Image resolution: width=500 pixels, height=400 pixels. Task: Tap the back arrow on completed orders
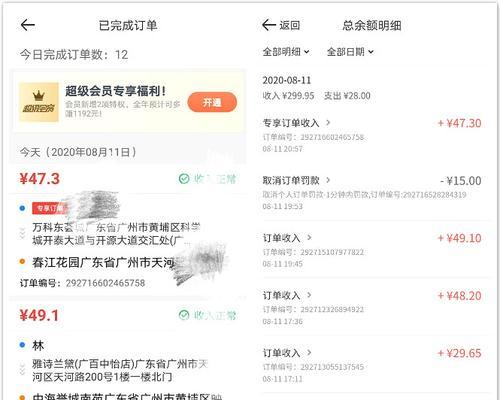click(28, 25)
